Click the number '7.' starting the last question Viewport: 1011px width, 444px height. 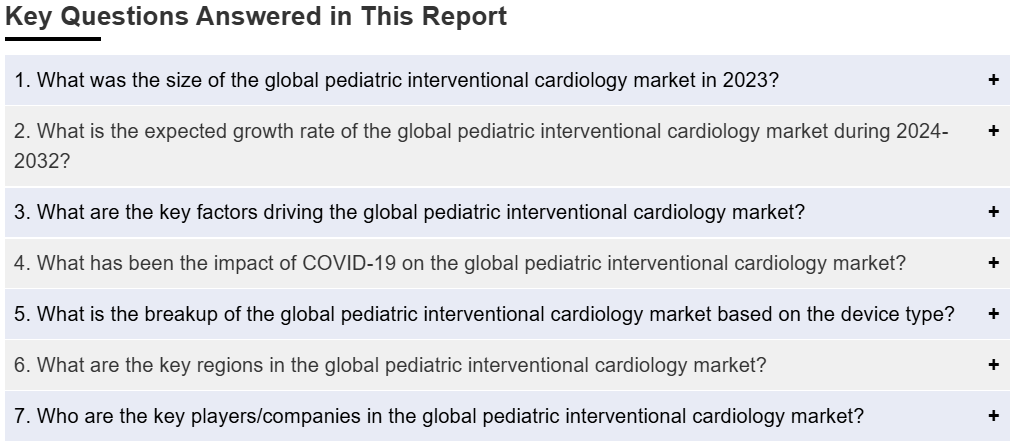(23, 416)
